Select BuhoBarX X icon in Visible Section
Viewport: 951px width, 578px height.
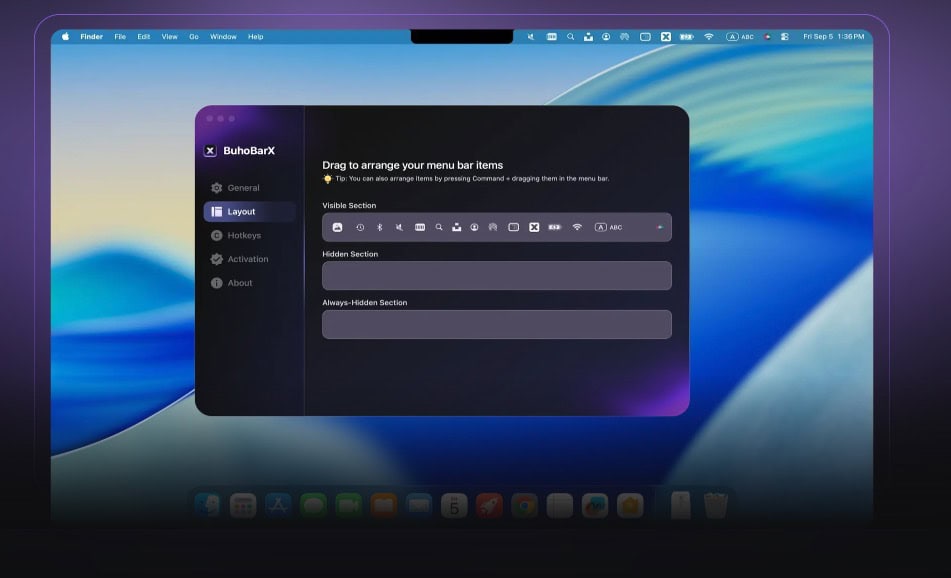534,228
